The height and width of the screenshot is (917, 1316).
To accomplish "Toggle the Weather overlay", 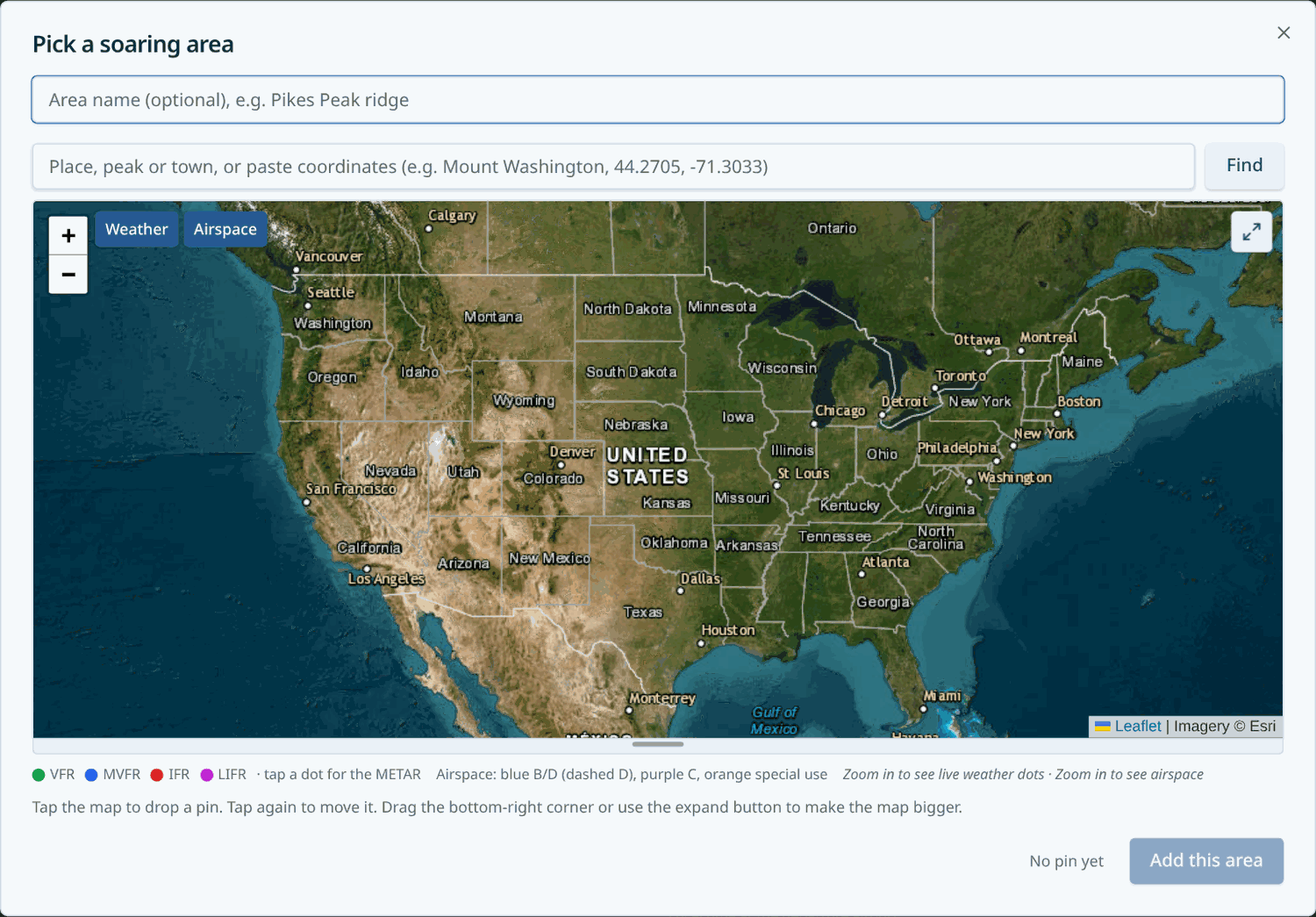I will point(137,229).
